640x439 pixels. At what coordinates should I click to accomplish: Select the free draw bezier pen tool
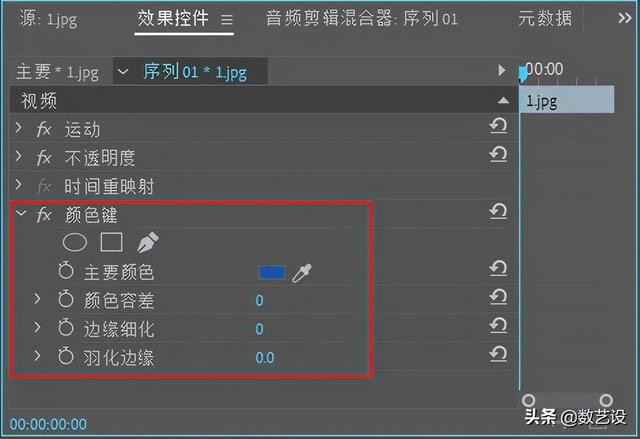[147, 242]
